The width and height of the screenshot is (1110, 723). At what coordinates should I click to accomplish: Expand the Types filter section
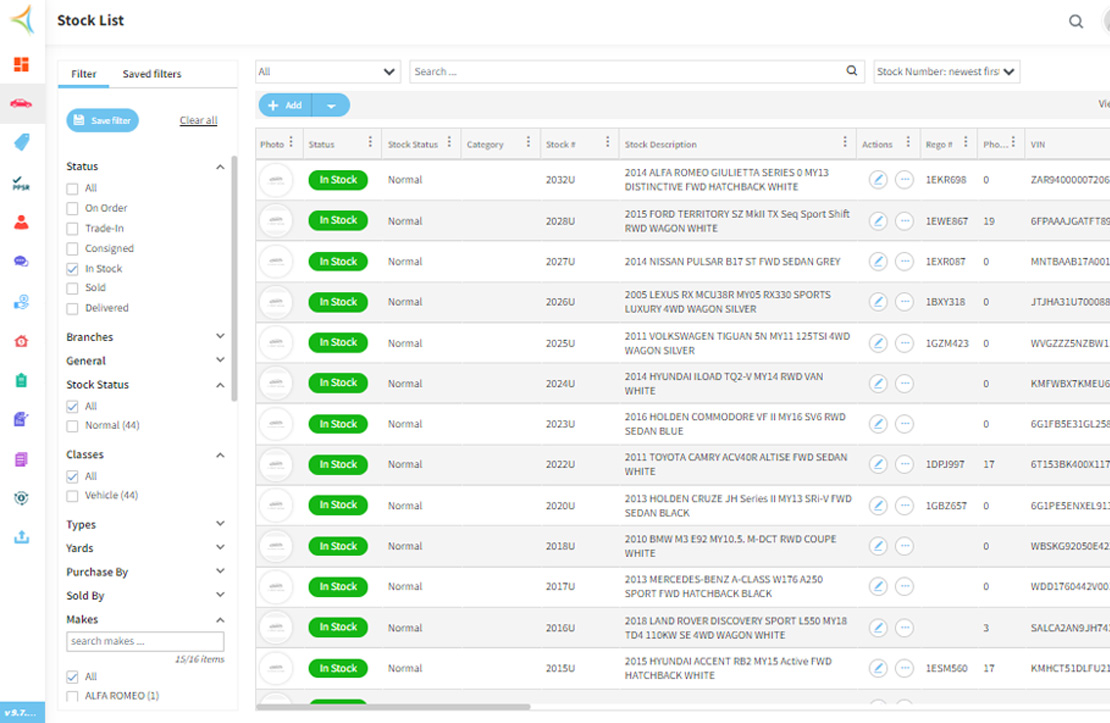pos(220,524)
